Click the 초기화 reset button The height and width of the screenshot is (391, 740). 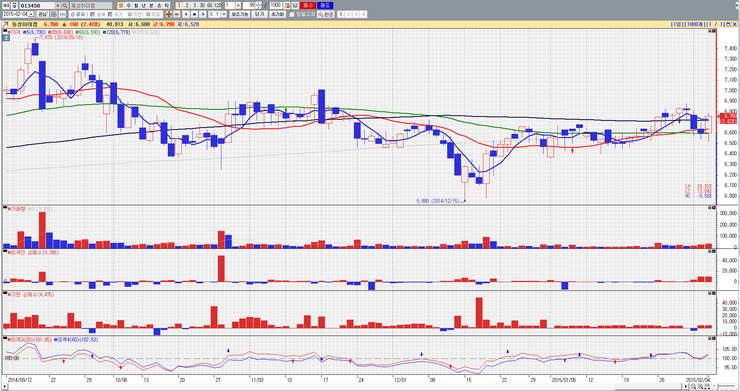[x=277, y=14]
